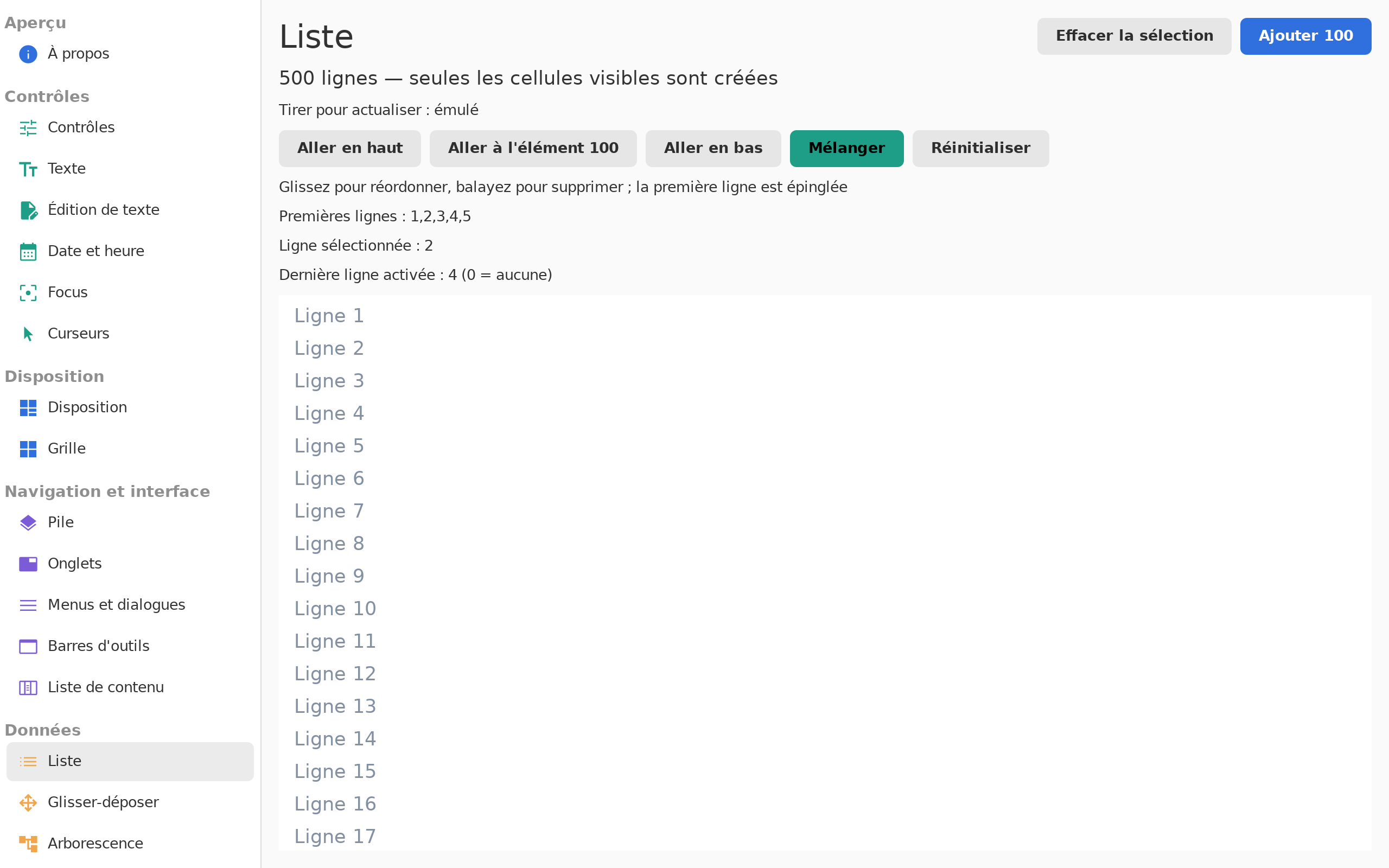
Task: Open the Arborescence page
Action: (130, 844)
